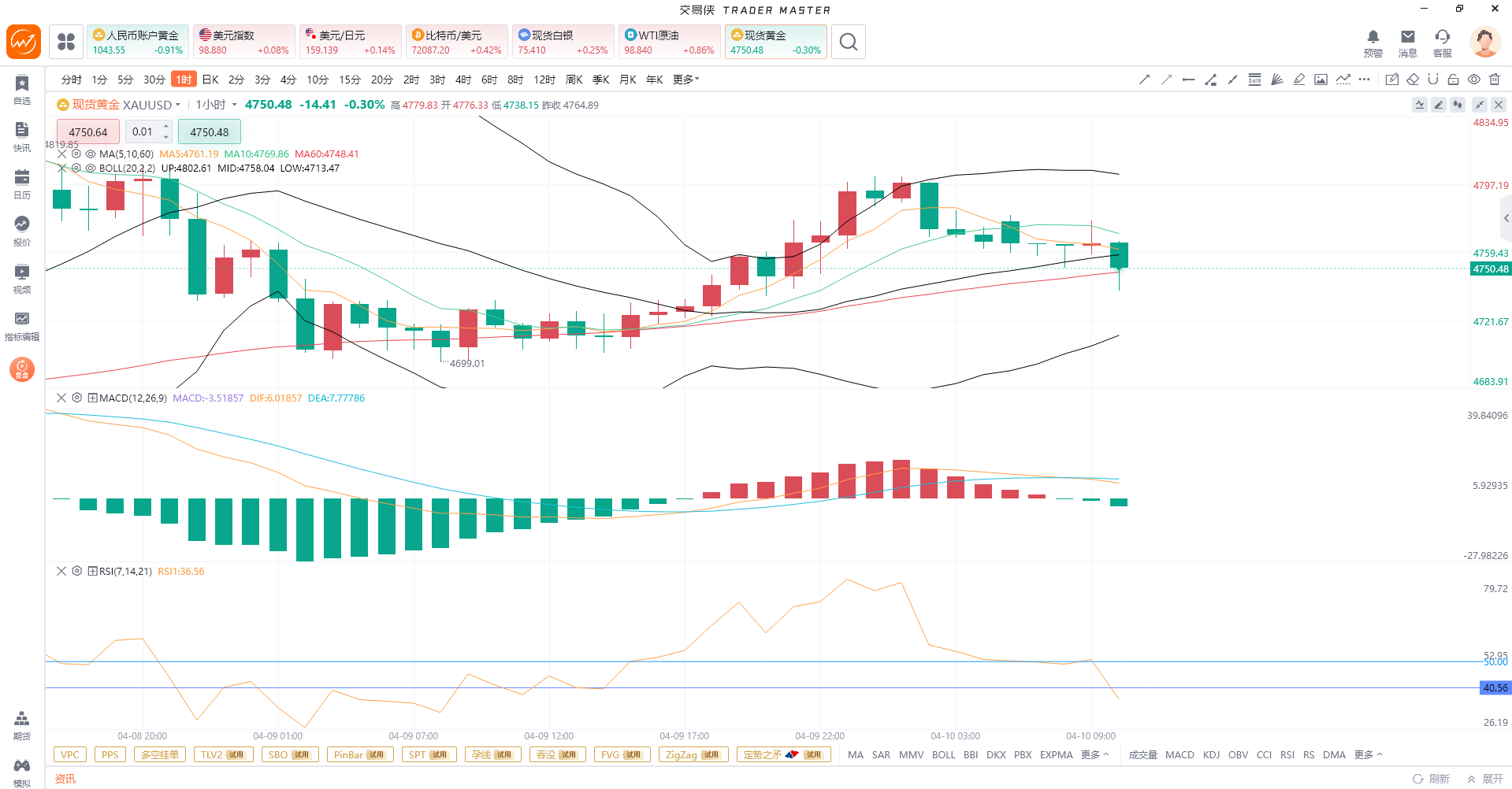
Task: Click the trash icon to delete drawings
Action: [1495, 80]
